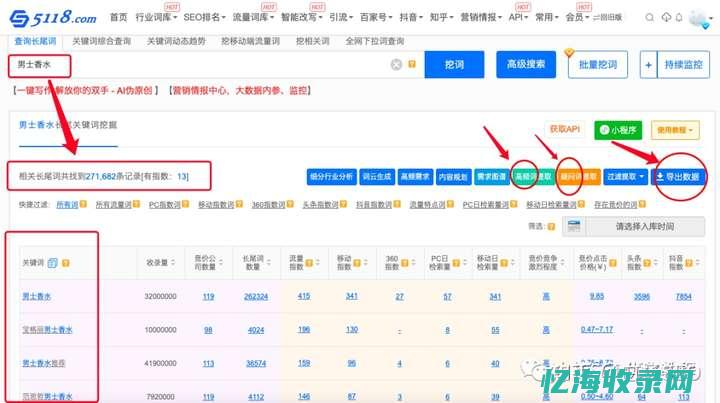Clear the search box with the X icon
This screenshot has width=720, height=403.
point(396,65)
